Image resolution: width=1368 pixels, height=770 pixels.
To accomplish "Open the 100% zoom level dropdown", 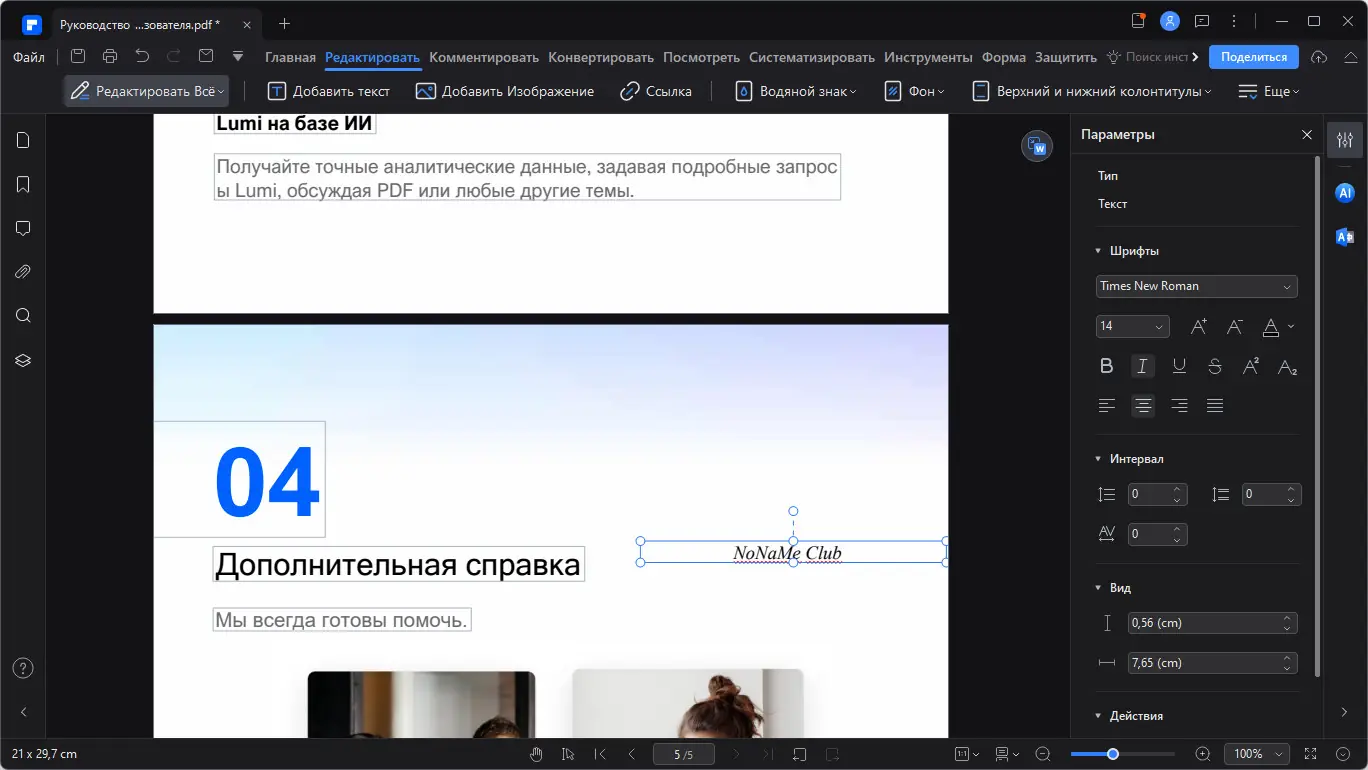I will [1256, 754].
